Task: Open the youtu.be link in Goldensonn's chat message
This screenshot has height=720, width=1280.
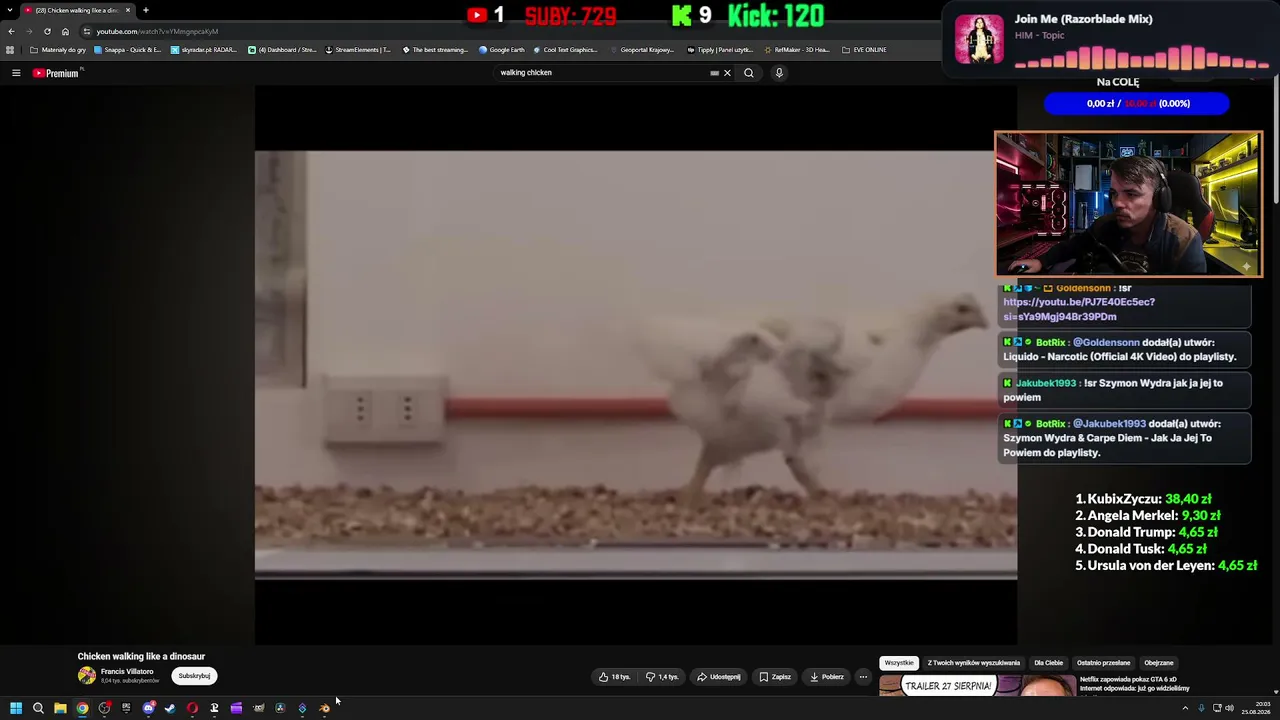Action: 1079,309
